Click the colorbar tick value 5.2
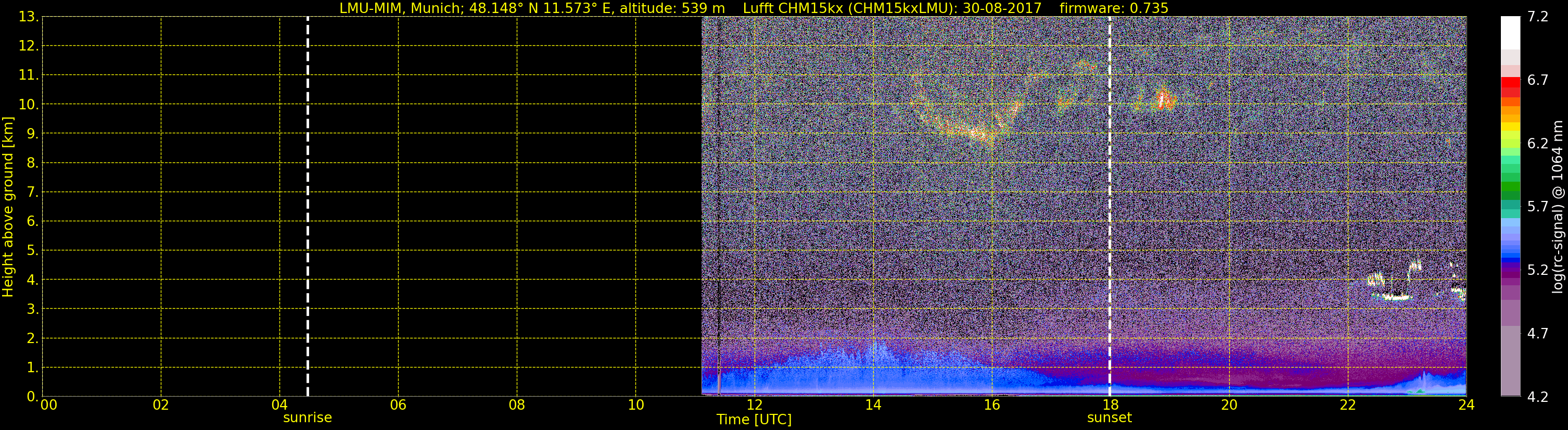Screen dimensions: 1568x430 pyautogui.click(x=1538, y=270)
